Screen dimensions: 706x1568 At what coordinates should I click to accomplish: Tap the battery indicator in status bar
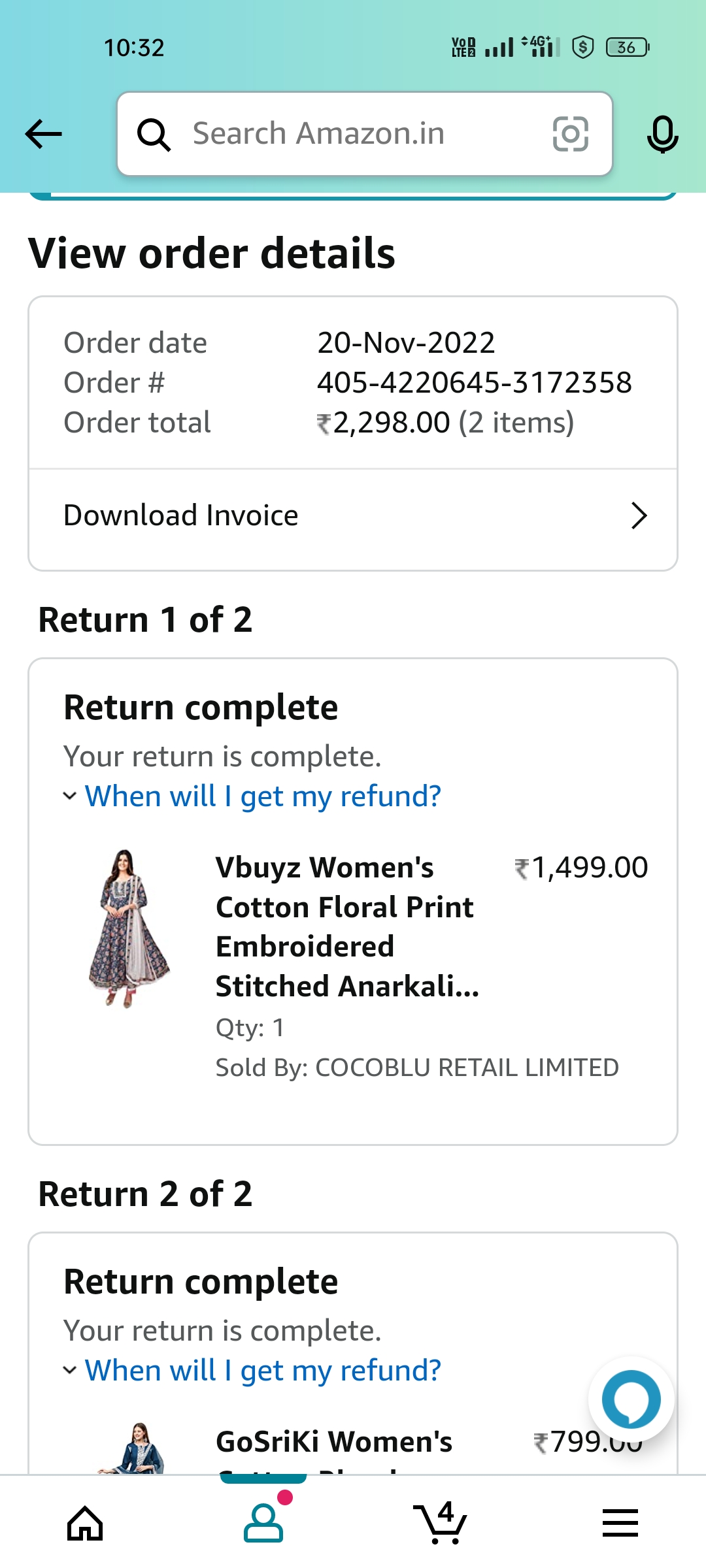(x=627, y=48)
